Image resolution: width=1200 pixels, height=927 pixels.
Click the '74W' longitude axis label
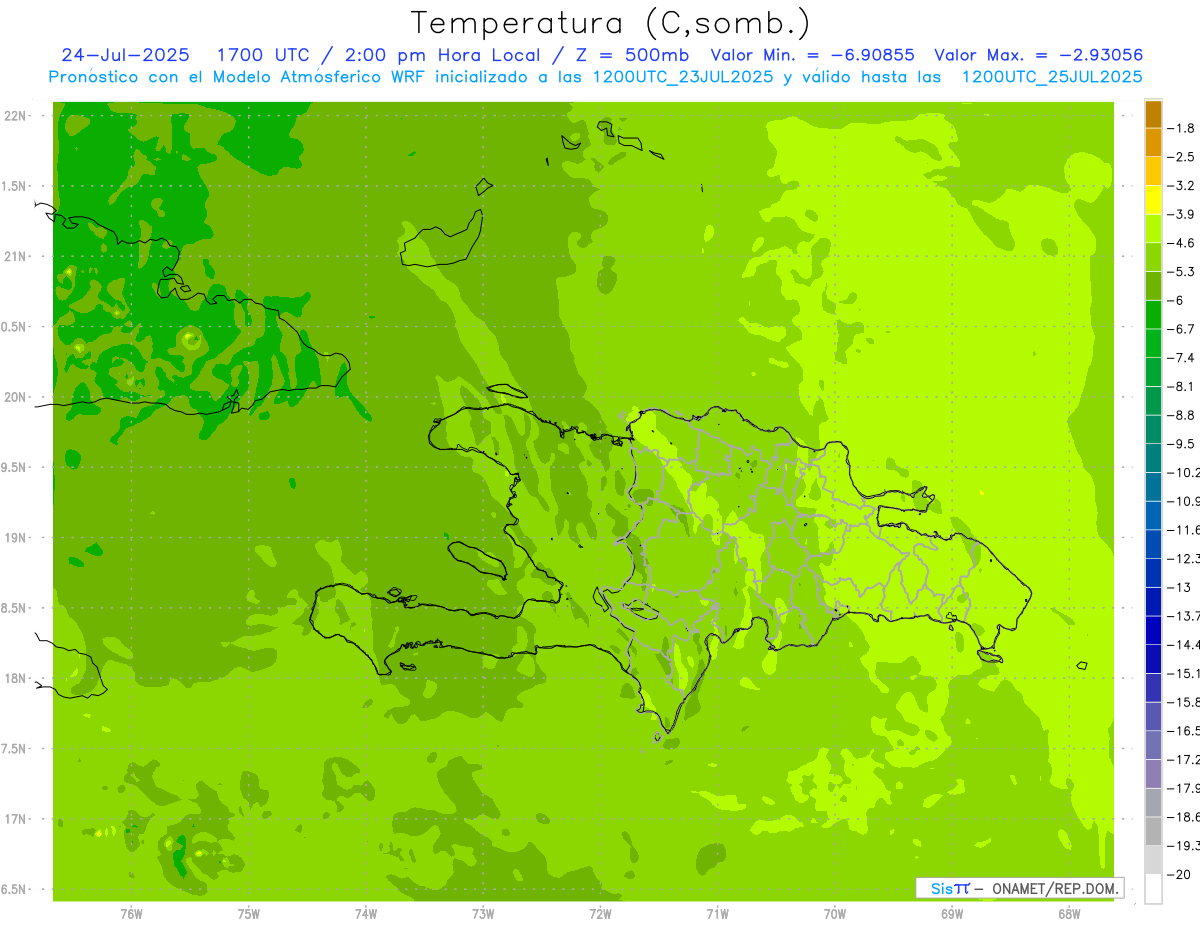point(366,914)
